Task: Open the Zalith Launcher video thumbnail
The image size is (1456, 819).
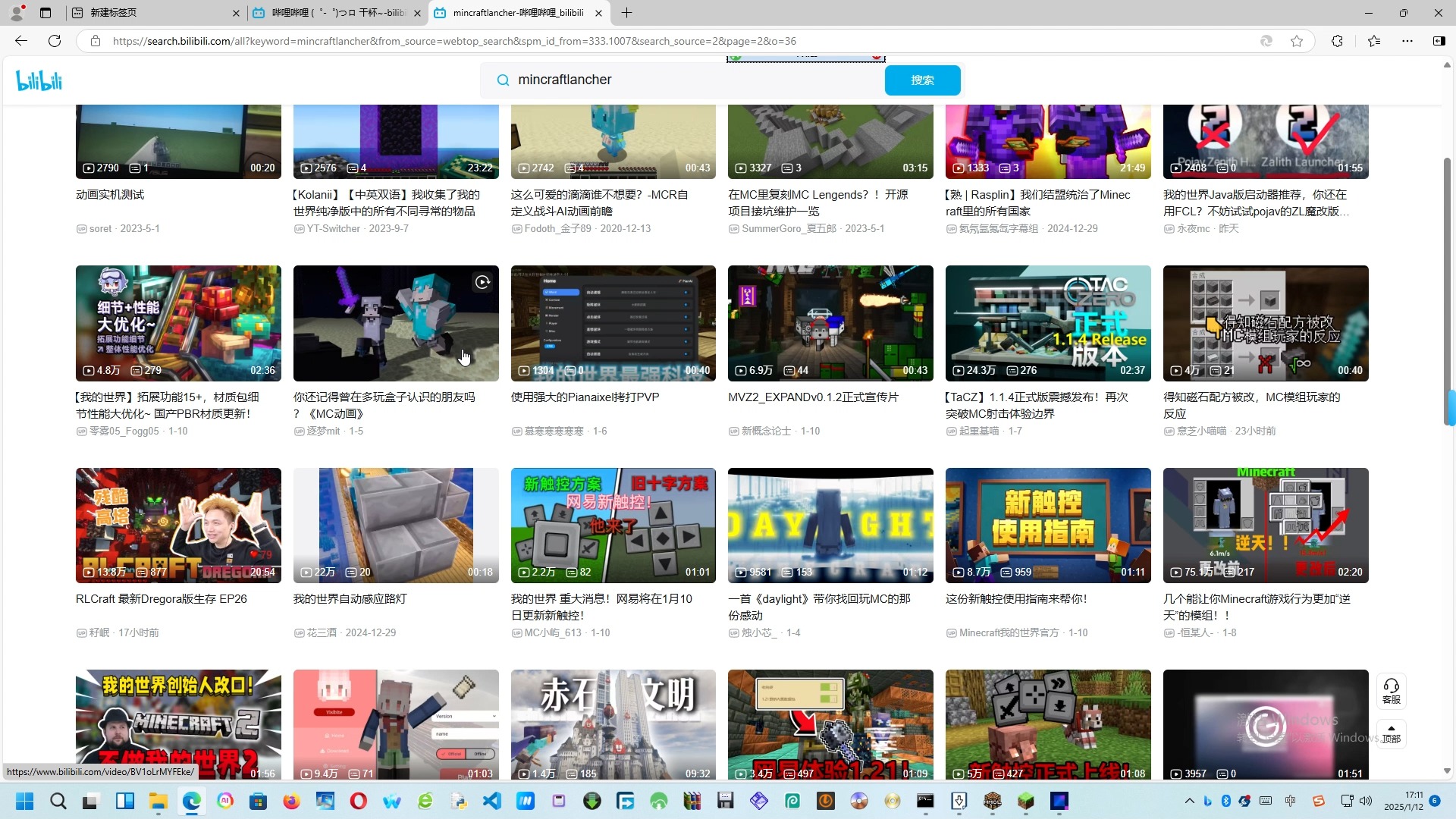Action: point(1266,142)
